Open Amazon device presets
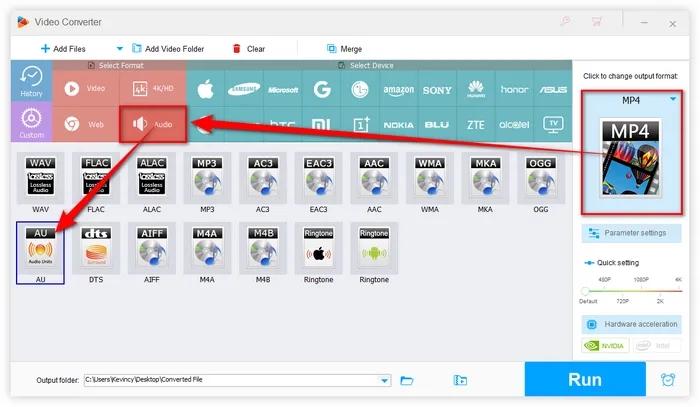 (399, 89)
